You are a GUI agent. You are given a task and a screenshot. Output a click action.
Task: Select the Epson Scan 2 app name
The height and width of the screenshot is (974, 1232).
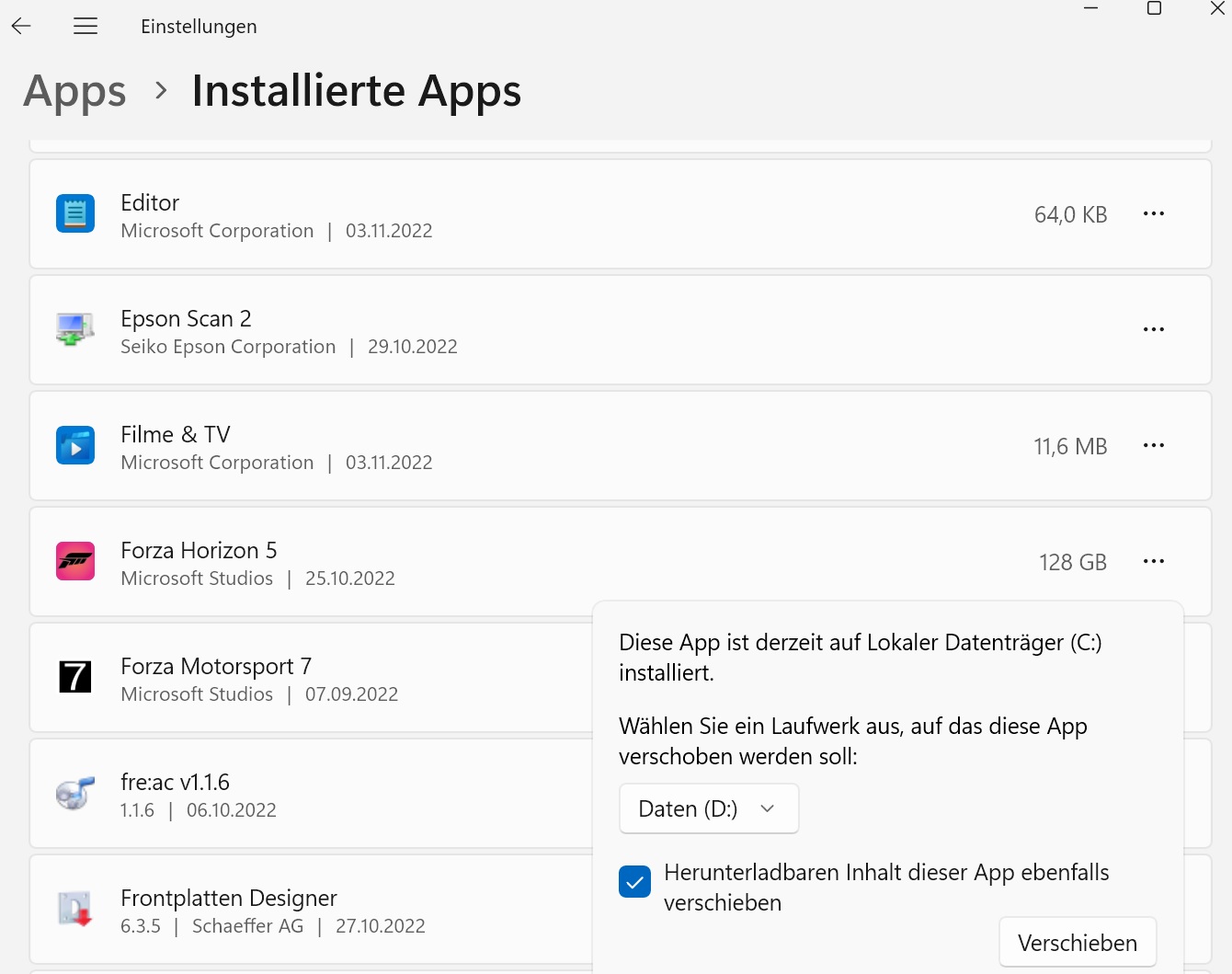(186, 318)
